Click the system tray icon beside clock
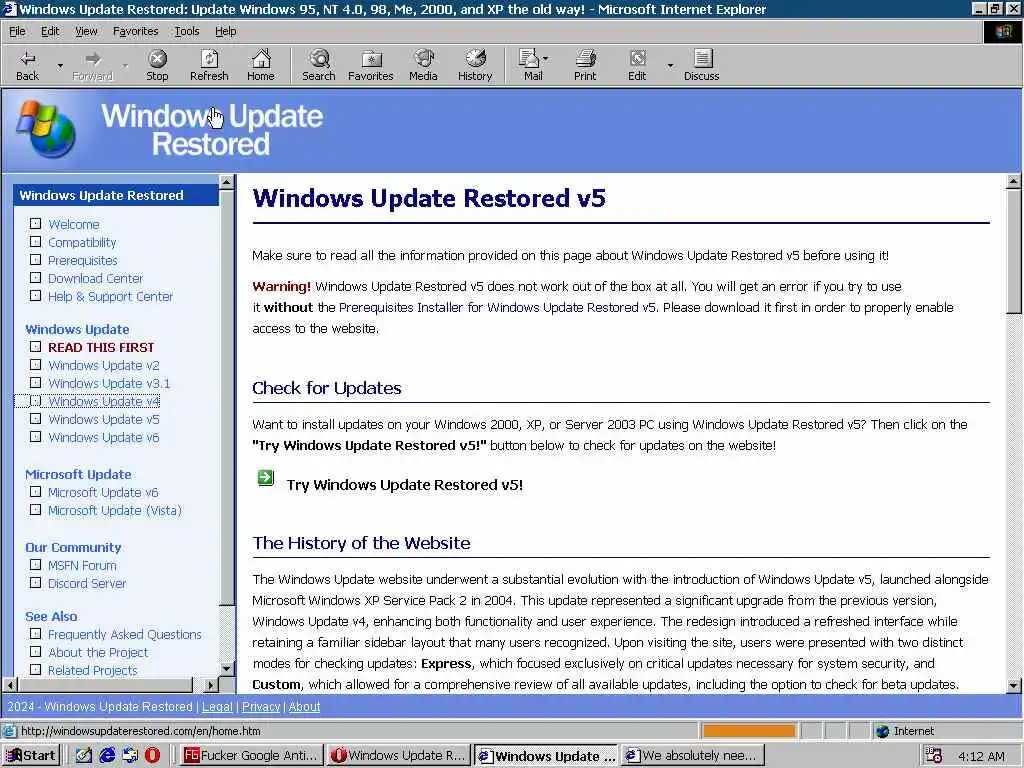This screenshot has width=1024, height=768. pyautogui.click(x=934, y=756)
